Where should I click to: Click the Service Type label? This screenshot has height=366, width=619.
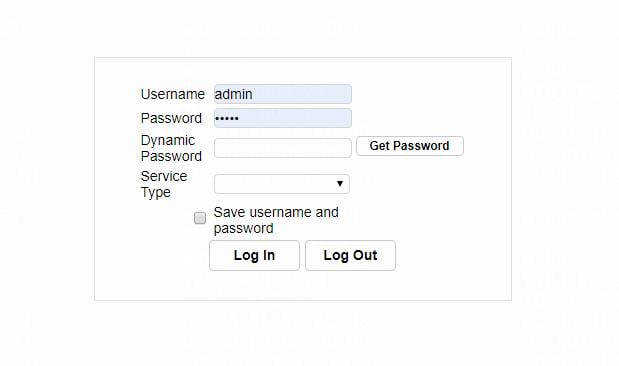[x=164, y=184]
